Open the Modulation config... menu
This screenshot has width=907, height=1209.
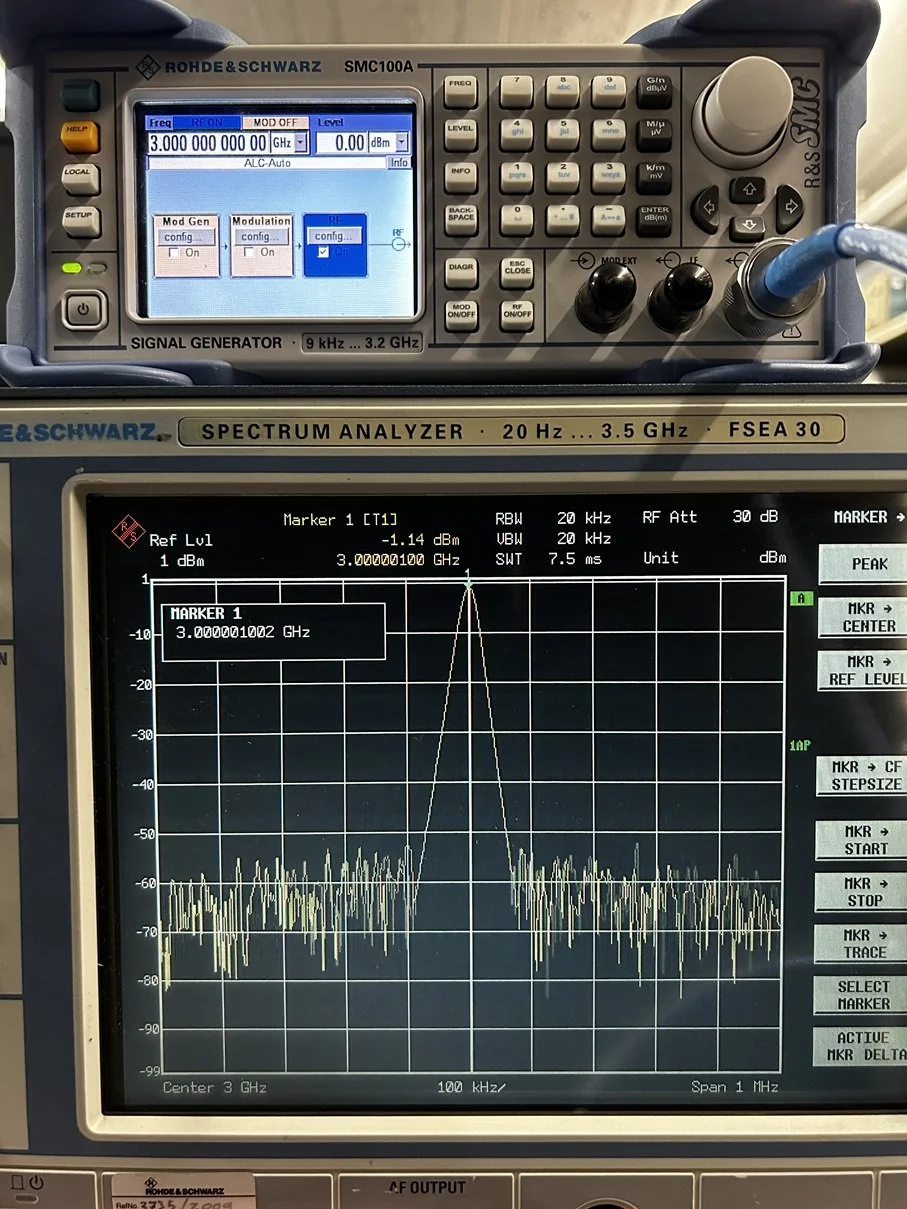click(260, 236)
